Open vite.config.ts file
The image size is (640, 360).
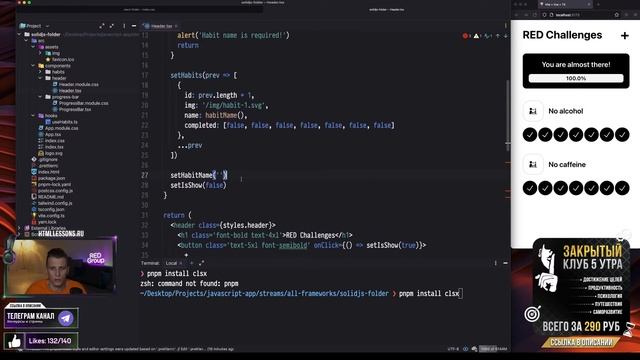pos(48,216)
